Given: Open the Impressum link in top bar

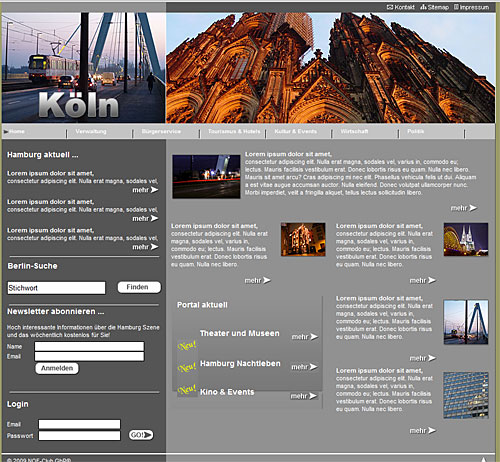Looking at the screenshot, I should pos(474,7).
